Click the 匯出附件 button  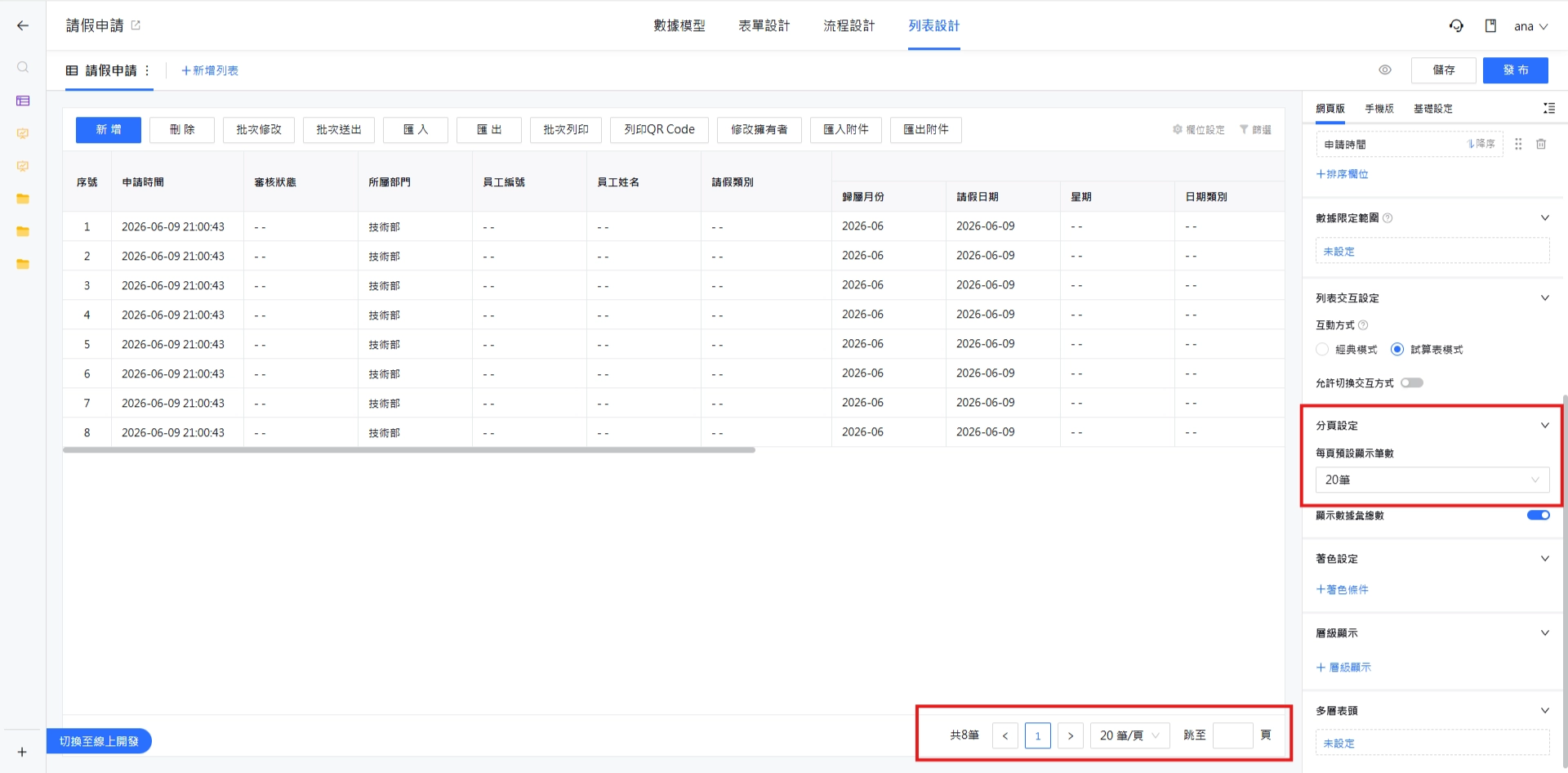926,130
